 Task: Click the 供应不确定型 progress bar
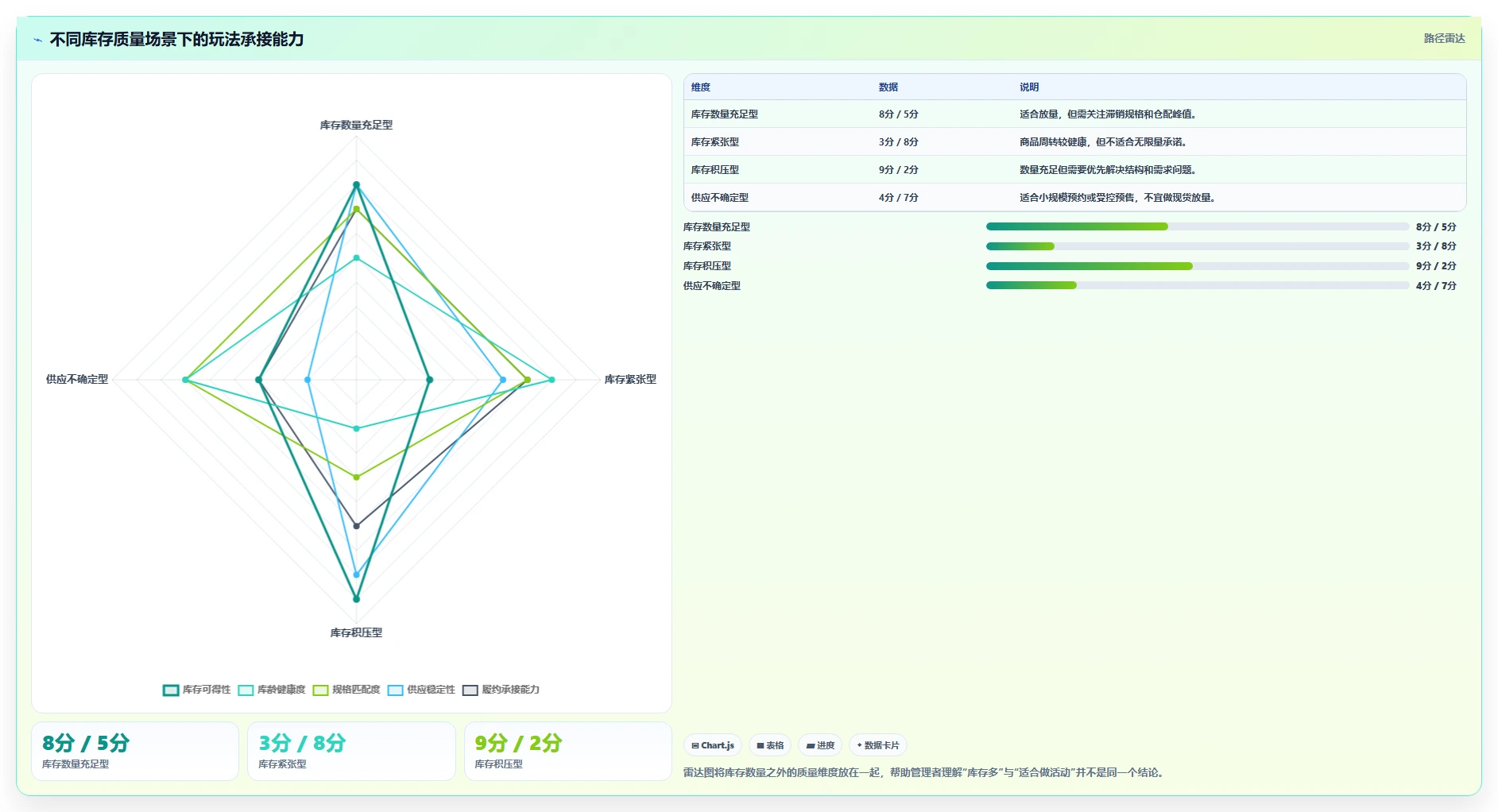click(1197, 285)
